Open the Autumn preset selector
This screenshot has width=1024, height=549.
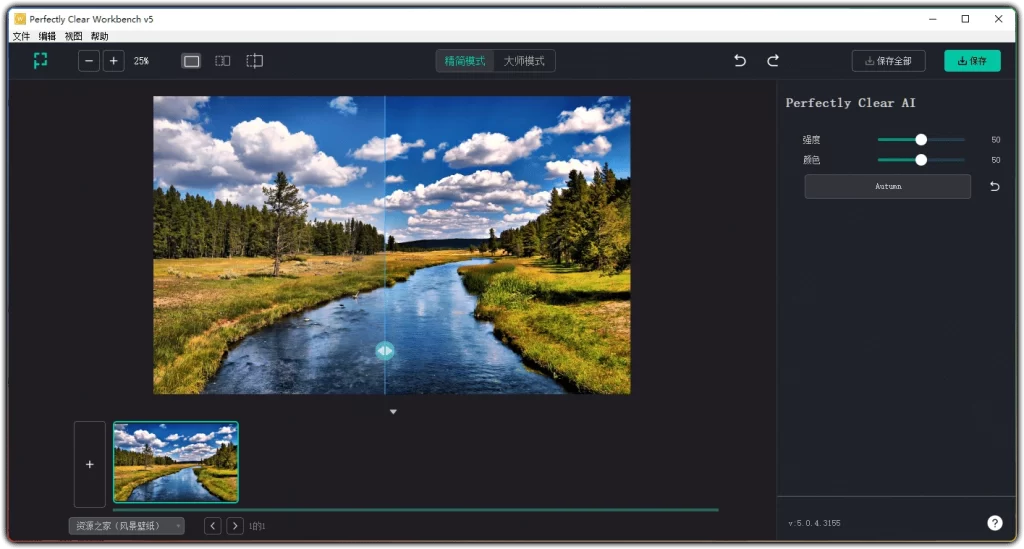tap(887, 187)
